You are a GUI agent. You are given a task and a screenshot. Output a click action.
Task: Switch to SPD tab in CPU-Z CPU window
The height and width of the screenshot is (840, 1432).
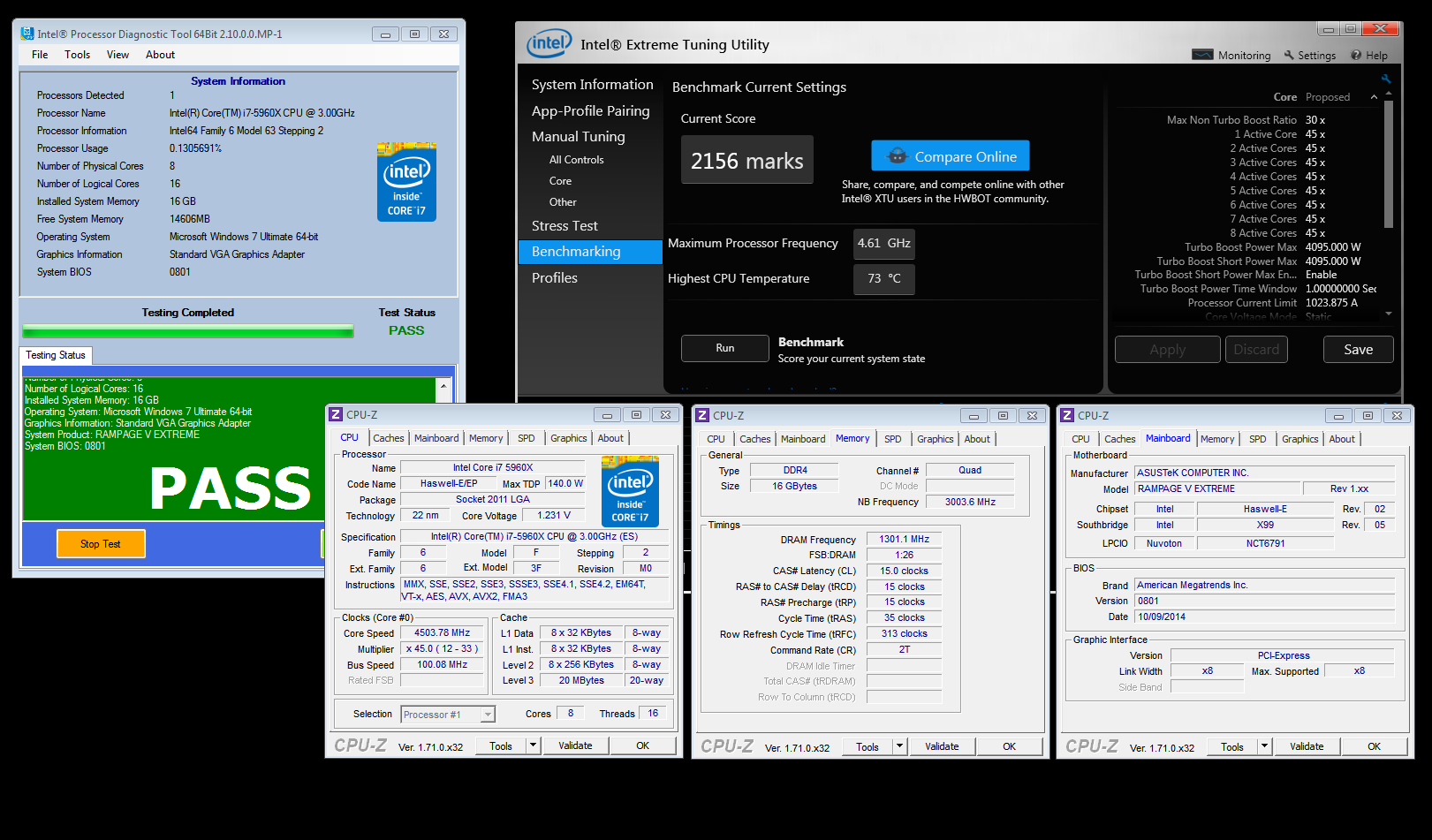527,438
